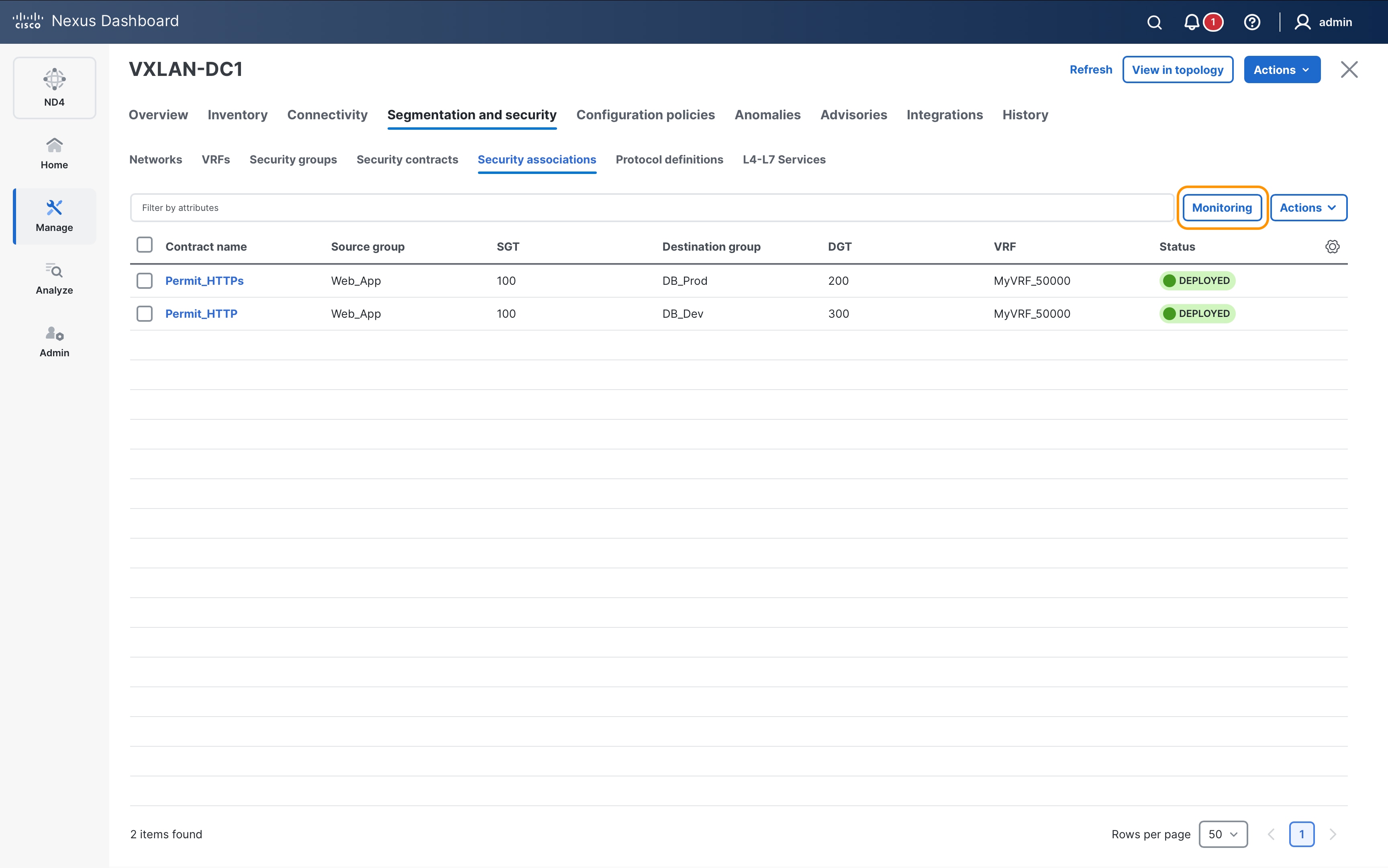The width and height of the screenshot is (1388, 868).
Task: Click the DGT value 200
Action: point(838,281)
